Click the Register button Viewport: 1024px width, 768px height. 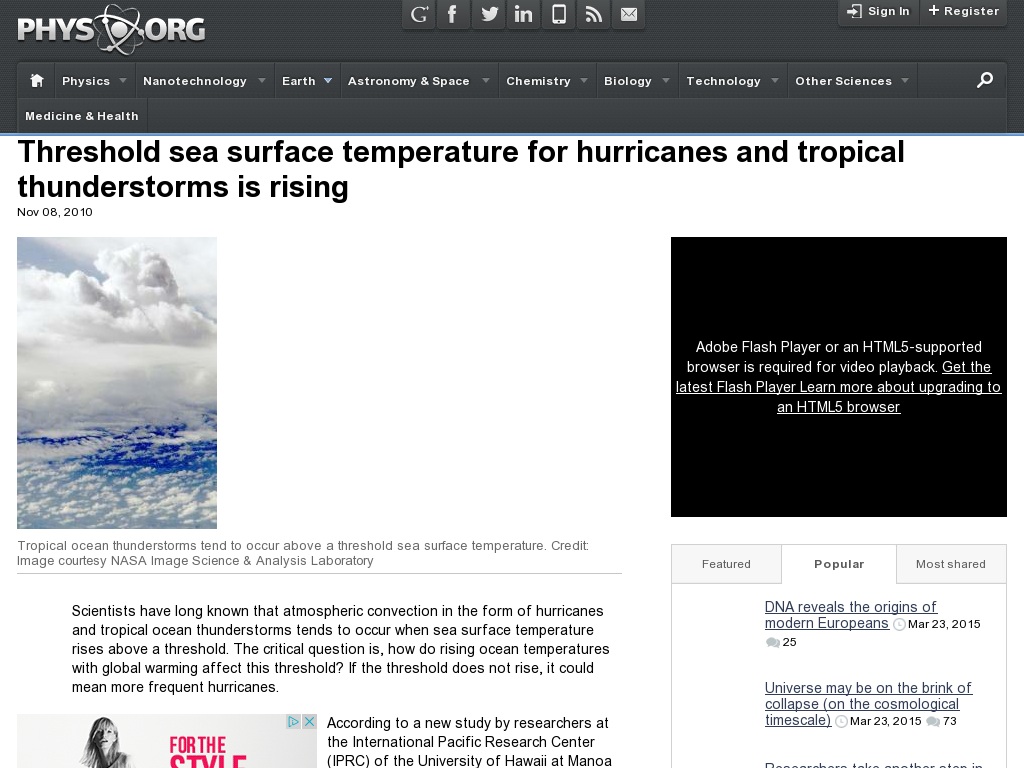click(963, 12)
